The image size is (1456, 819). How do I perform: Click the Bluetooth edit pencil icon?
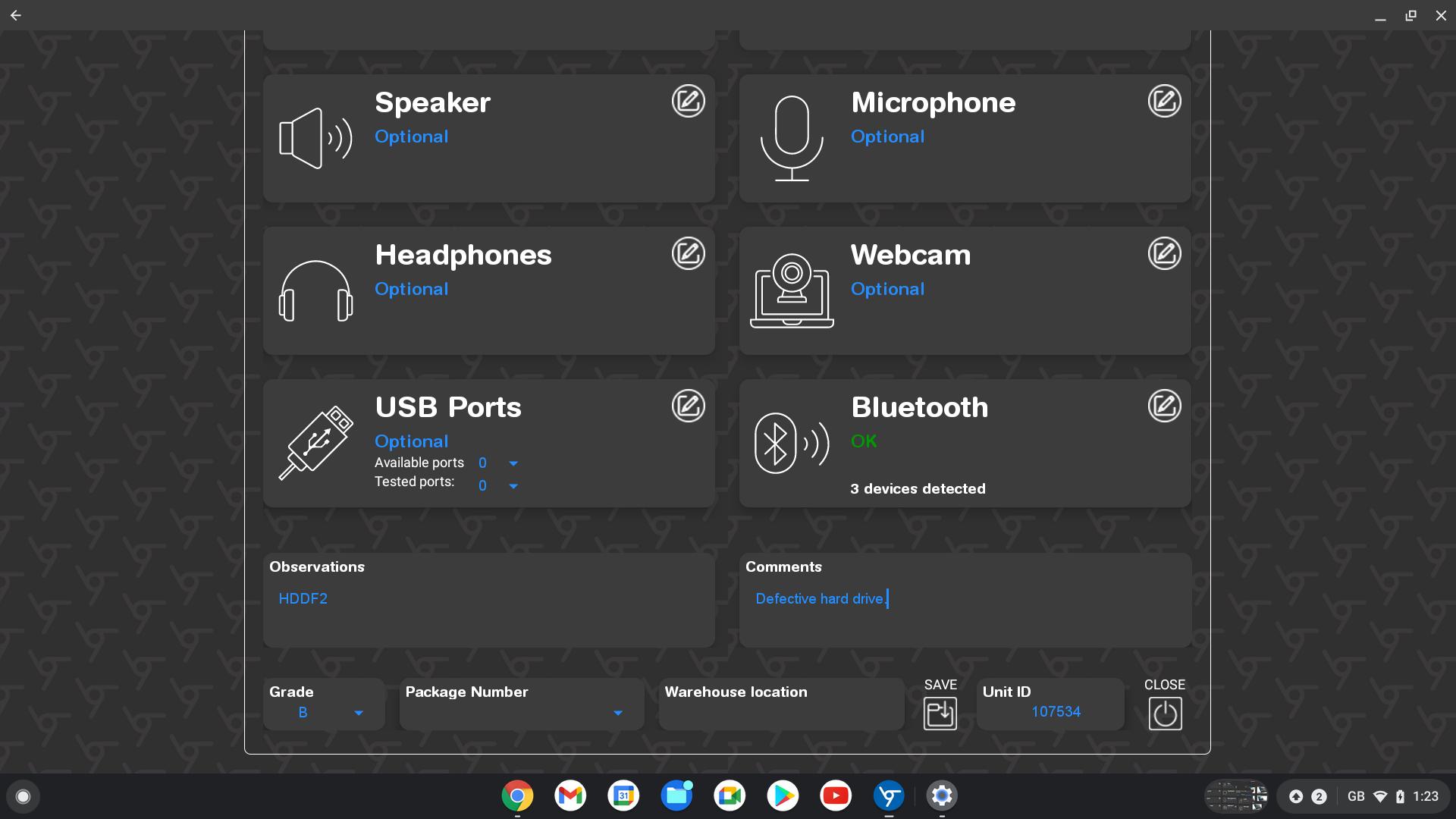1164,406
